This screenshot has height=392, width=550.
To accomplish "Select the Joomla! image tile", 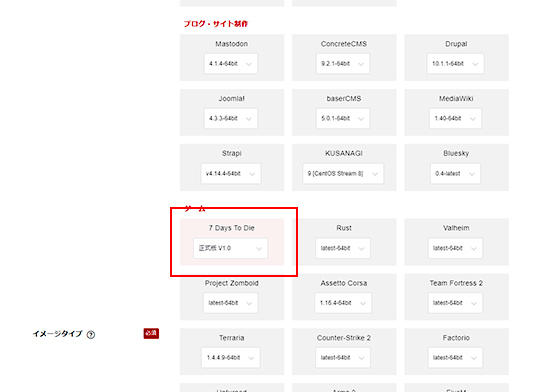I will [x=232, y=112].
